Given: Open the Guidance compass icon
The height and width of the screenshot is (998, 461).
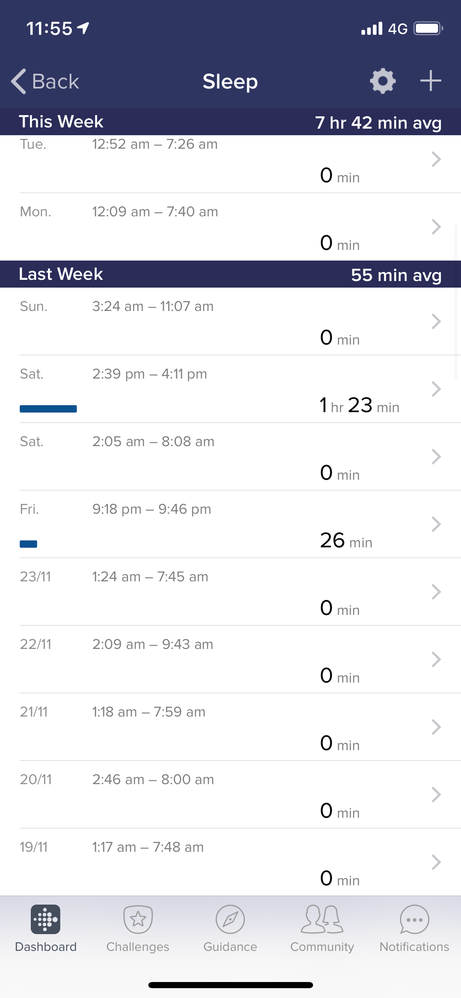Looking at the screenshot, I should pos(230,919).
